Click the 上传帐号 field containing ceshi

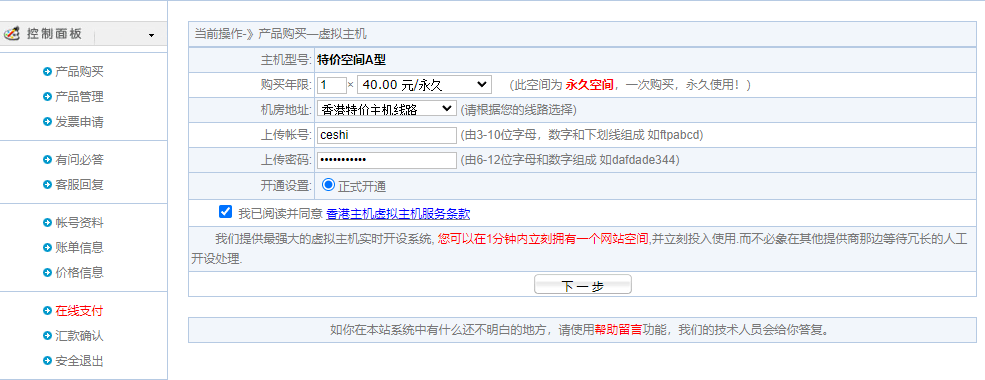[x=387, y=135]
